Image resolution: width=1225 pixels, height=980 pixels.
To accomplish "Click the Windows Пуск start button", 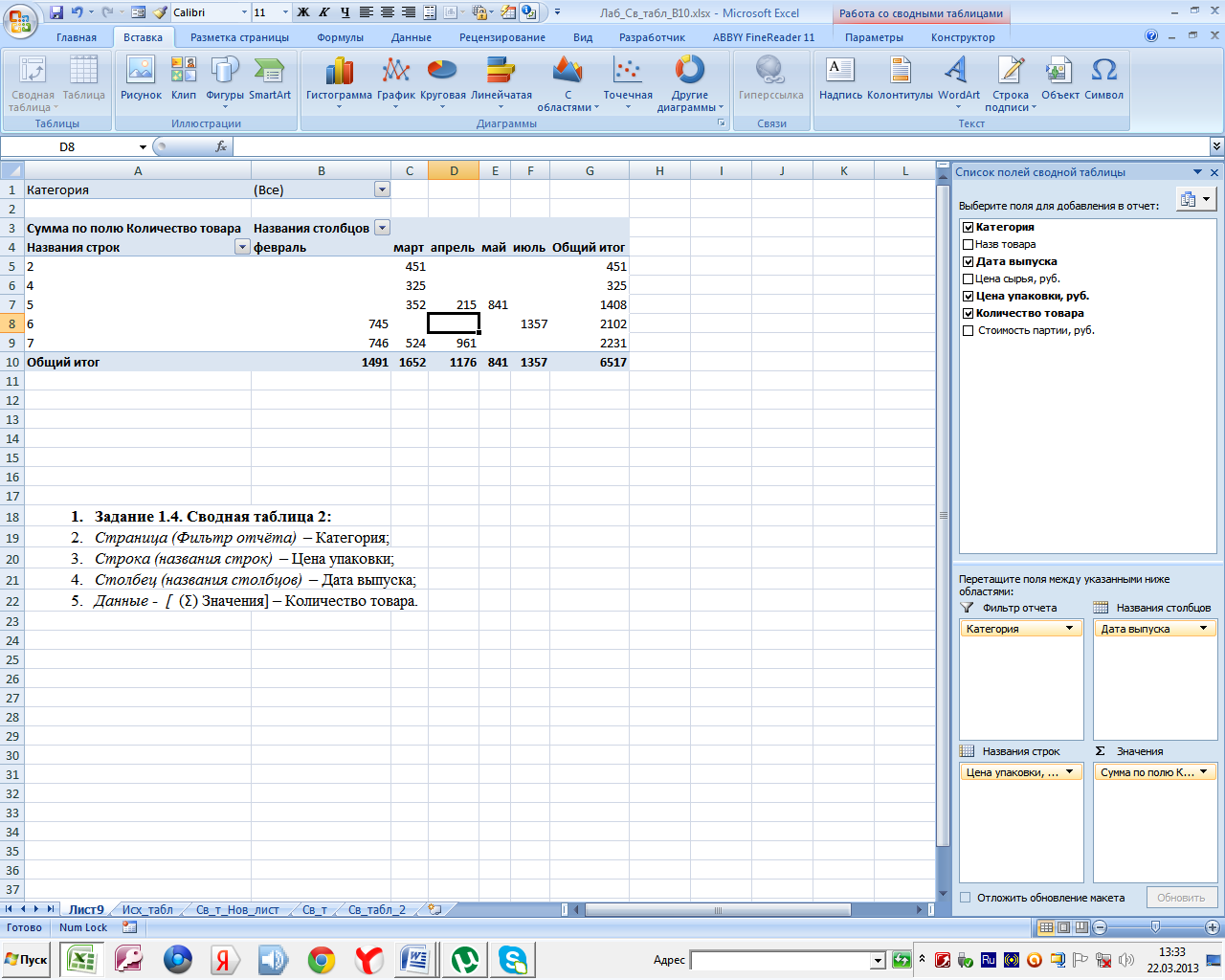I will [26, 960].
